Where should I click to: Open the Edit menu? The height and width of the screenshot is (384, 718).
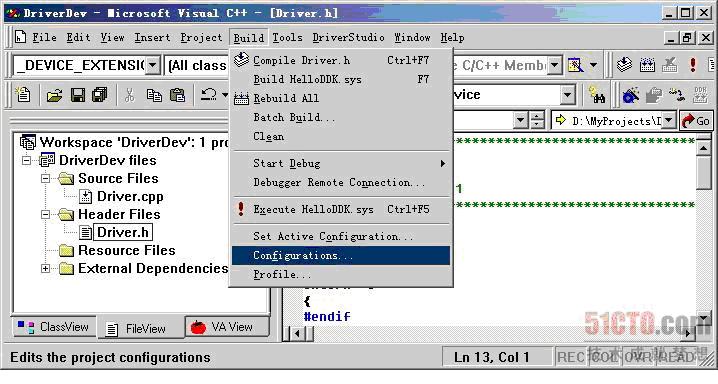(x=78, y=37)
